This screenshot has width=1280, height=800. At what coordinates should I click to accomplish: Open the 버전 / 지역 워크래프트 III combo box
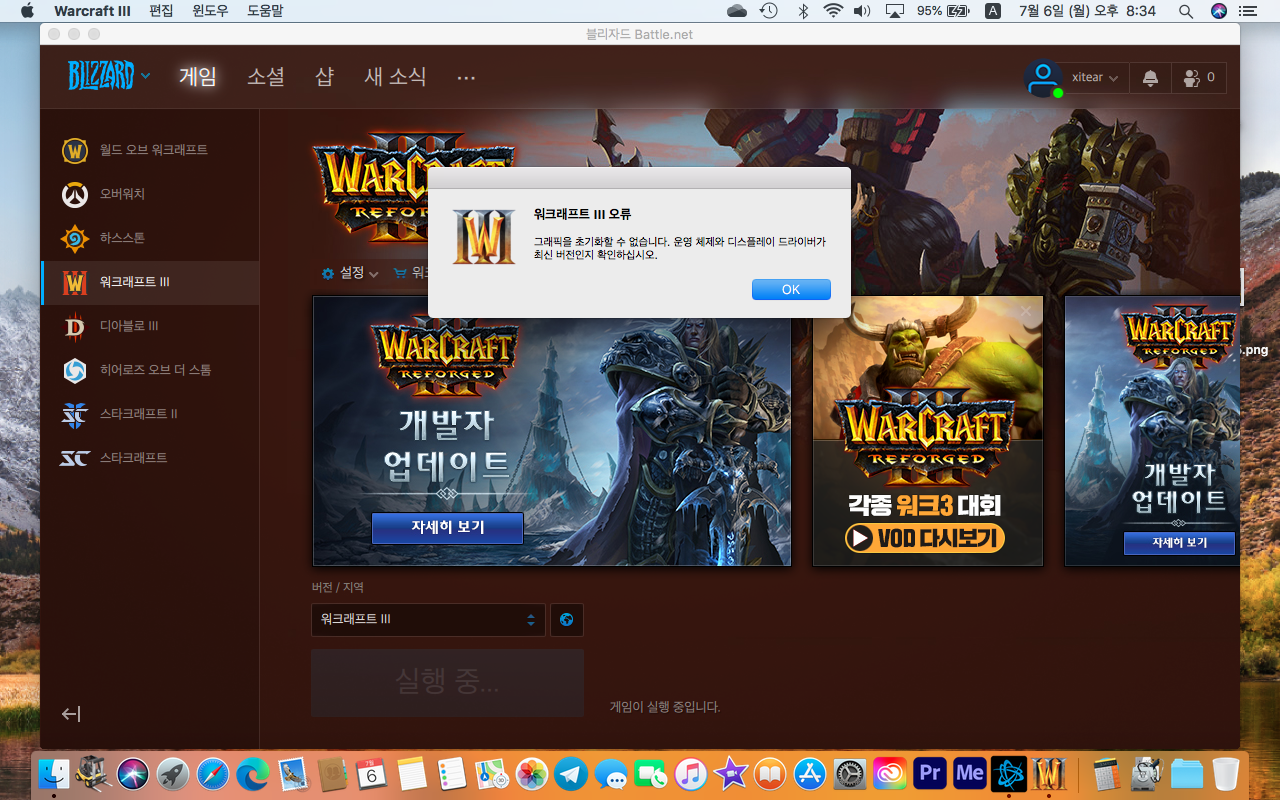(428, 619)
